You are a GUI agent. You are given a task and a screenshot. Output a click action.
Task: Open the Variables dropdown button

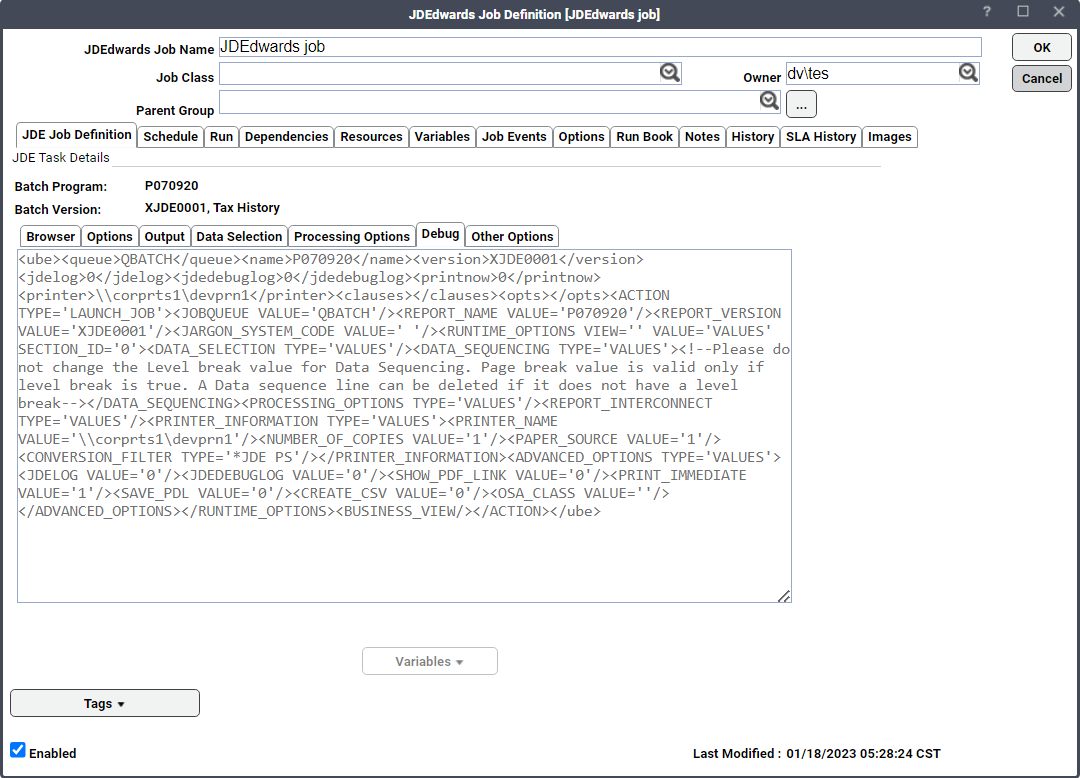430,661
